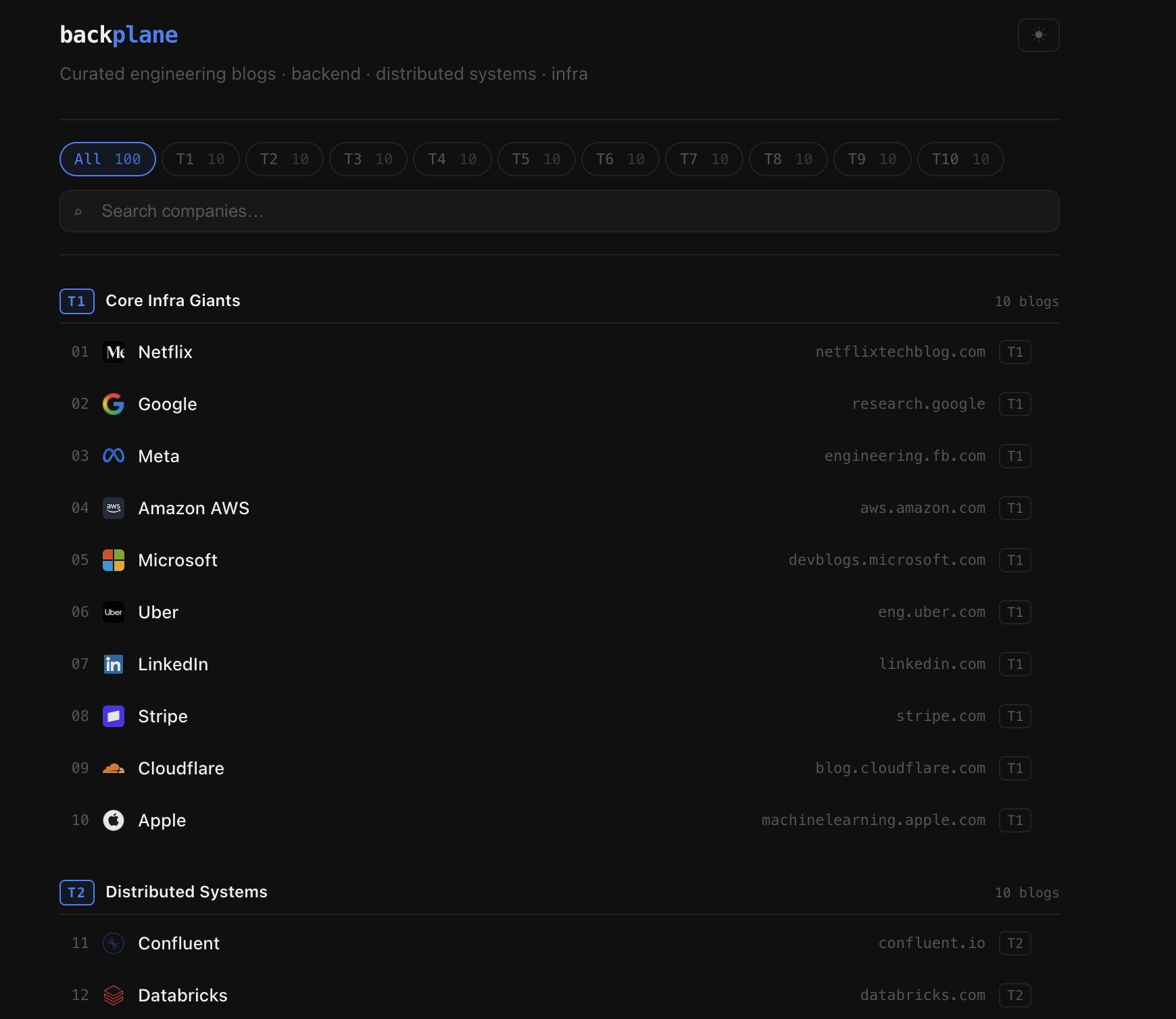Filter by T7 tier pill

pyautogui.click(x=704, y=159)
